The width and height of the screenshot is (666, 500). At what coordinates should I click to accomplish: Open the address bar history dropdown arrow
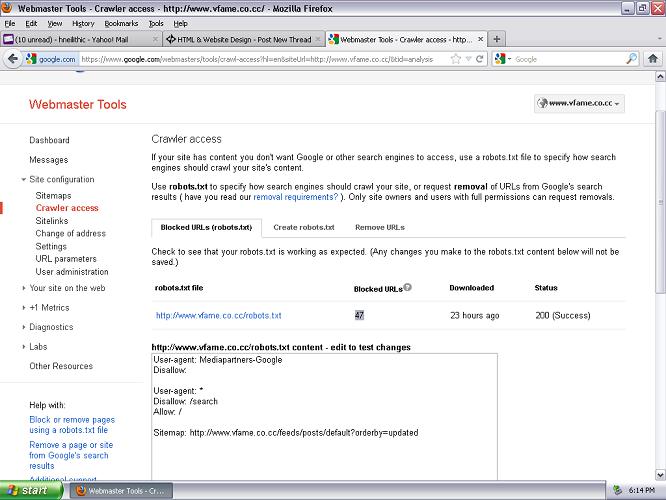[468, 59]
